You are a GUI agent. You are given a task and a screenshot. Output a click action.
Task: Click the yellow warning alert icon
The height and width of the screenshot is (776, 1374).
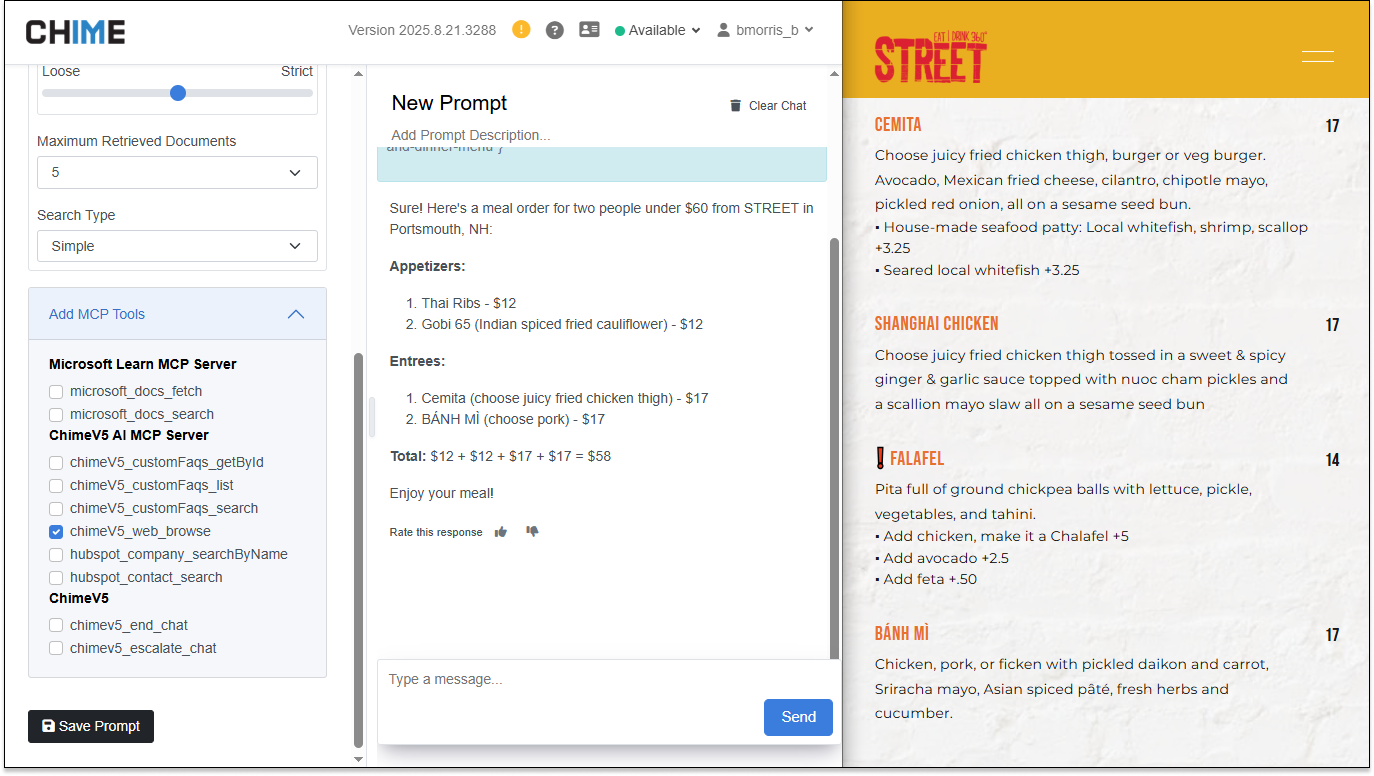521,29
